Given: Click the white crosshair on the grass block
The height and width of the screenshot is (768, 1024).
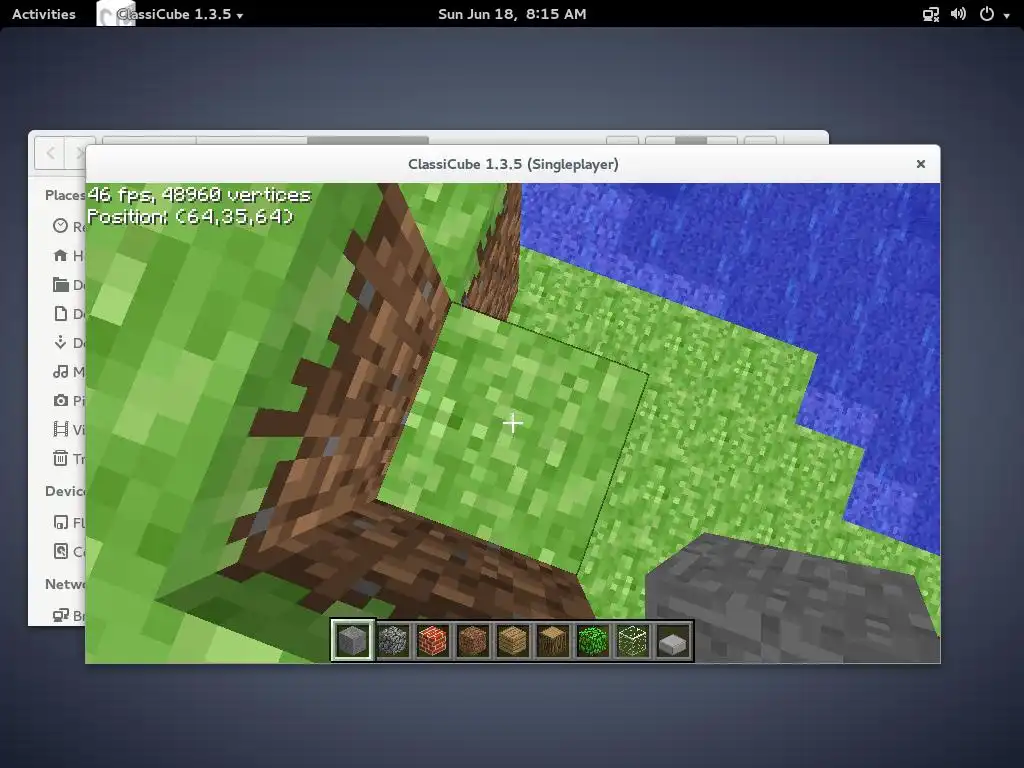Looking at the screenshot, I should [513, 423].
